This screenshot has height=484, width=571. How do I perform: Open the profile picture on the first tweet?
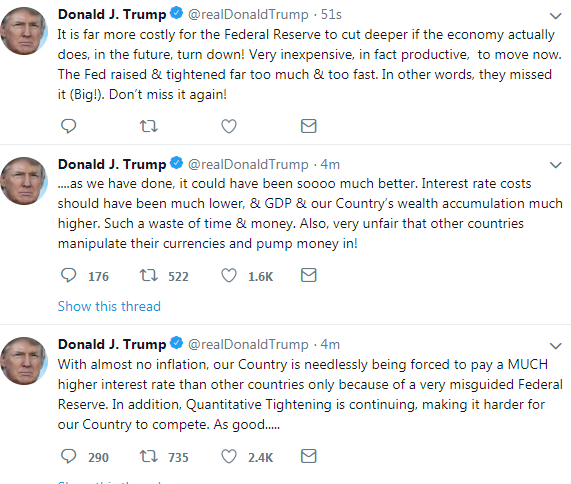pos(24,31)
